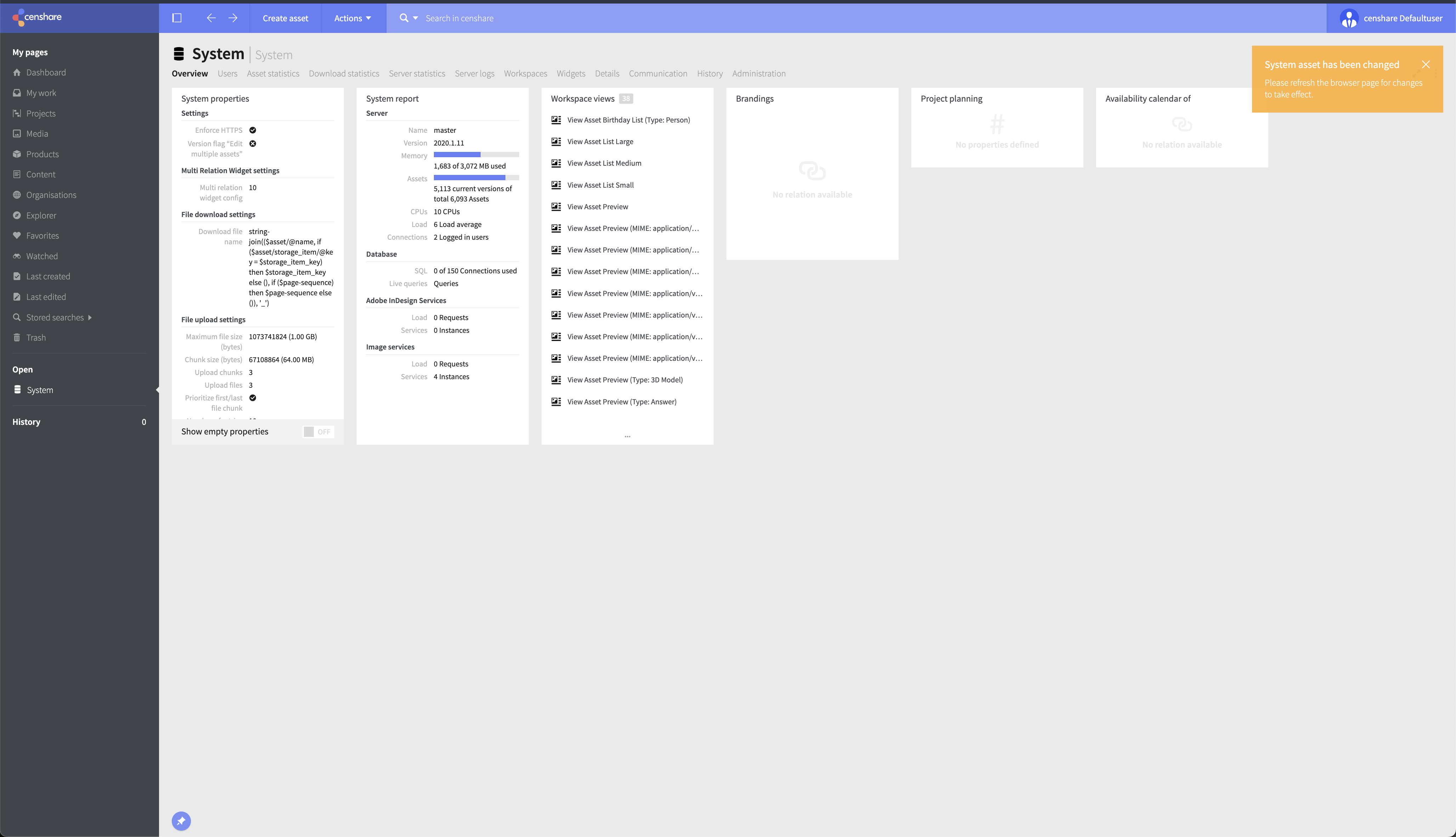Expand the search options dropdown arrow
1456x837 pixels.
click(416, 18)
